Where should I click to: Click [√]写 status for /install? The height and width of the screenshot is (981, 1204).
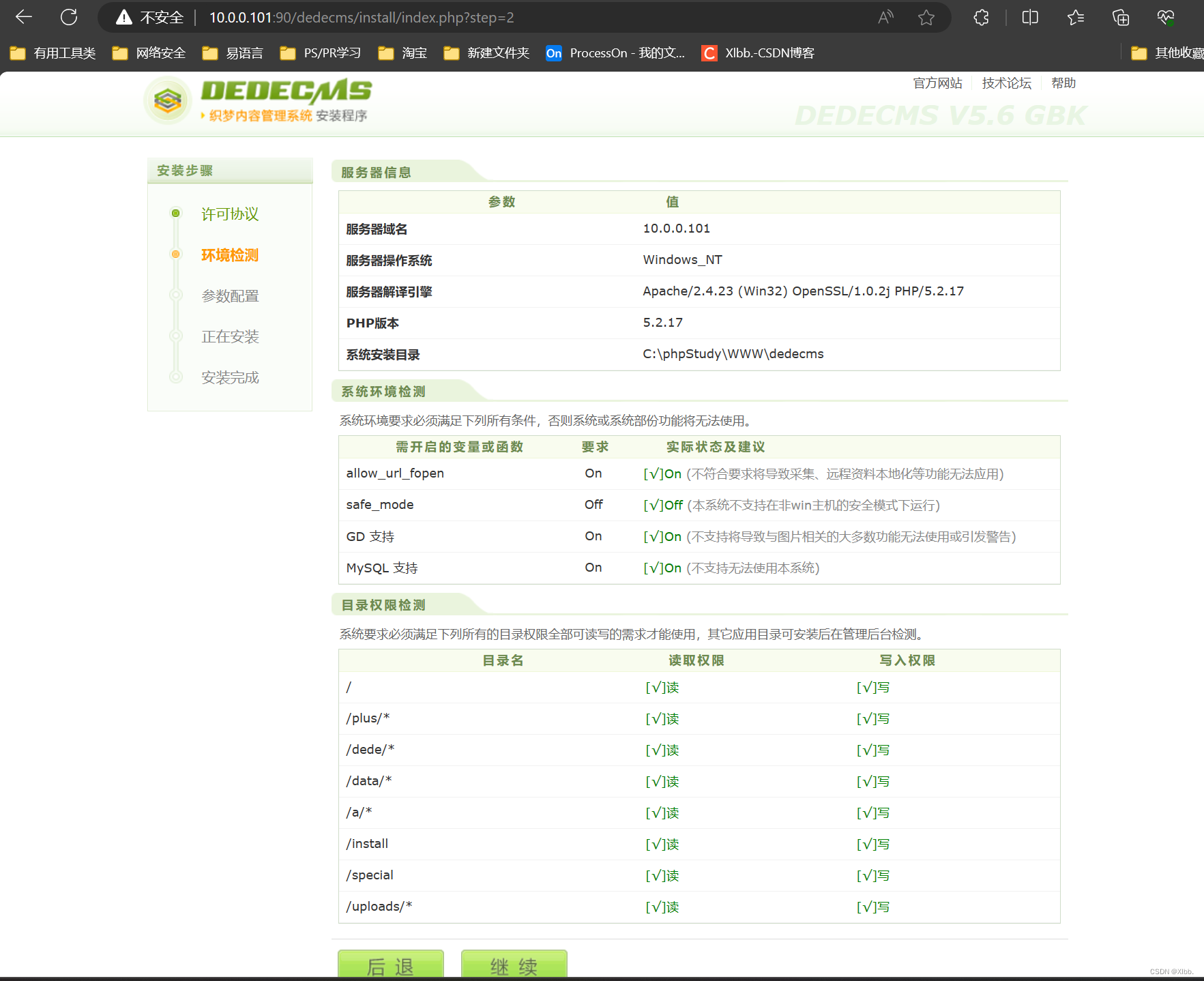coord(873,845)
